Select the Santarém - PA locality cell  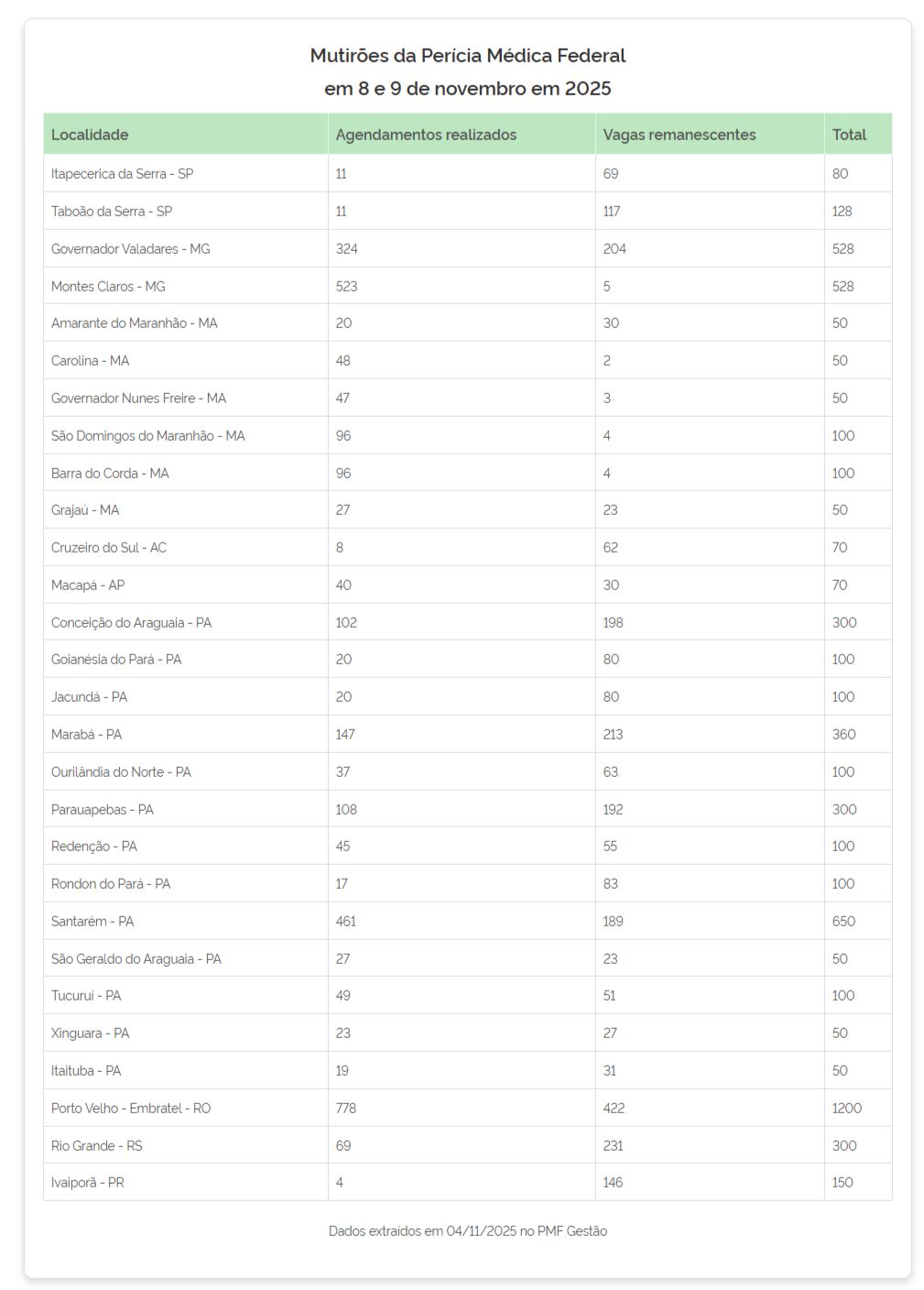pyautogui.click(x=92, y=922)
